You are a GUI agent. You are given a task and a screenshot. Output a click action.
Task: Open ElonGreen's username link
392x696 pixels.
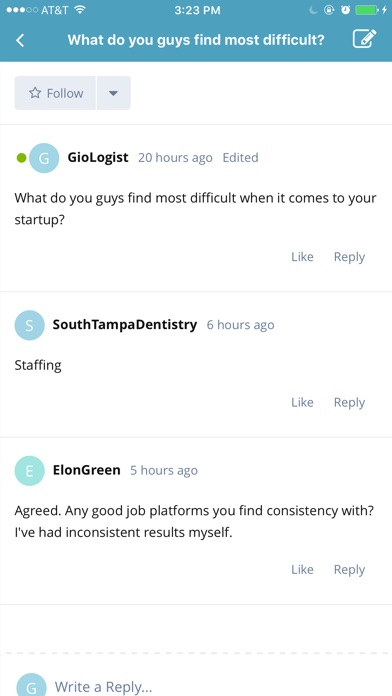click(87, 470)
